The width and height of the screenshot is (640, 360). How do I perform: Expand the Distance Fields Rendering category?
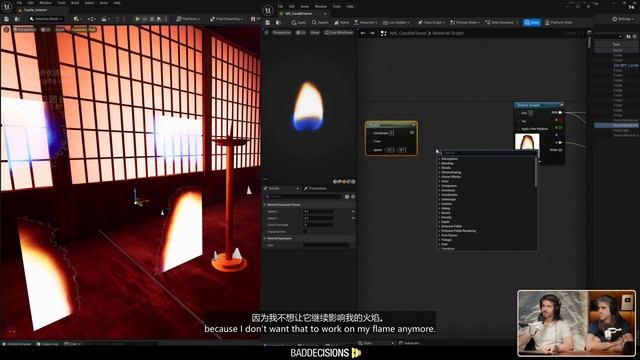pos(458,231)
